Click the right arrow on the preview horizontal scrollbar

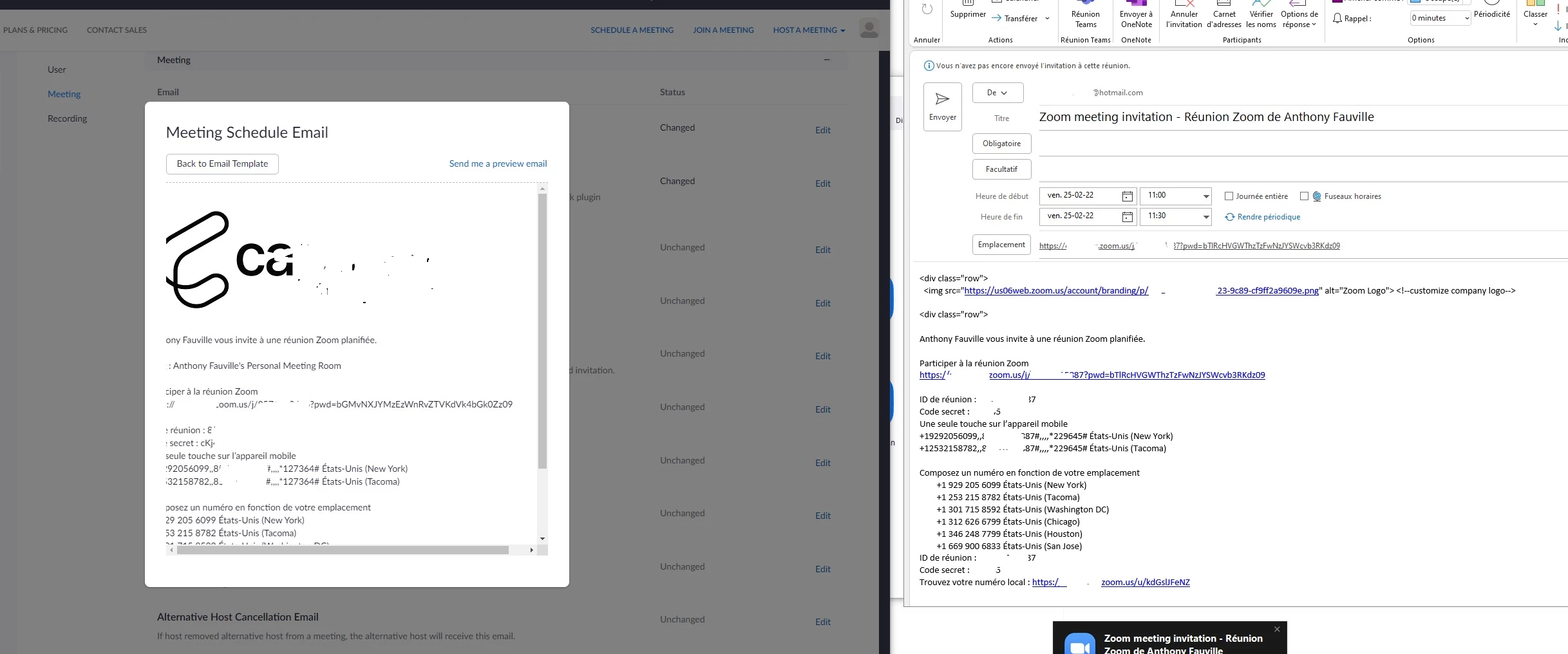click(531, 550)
